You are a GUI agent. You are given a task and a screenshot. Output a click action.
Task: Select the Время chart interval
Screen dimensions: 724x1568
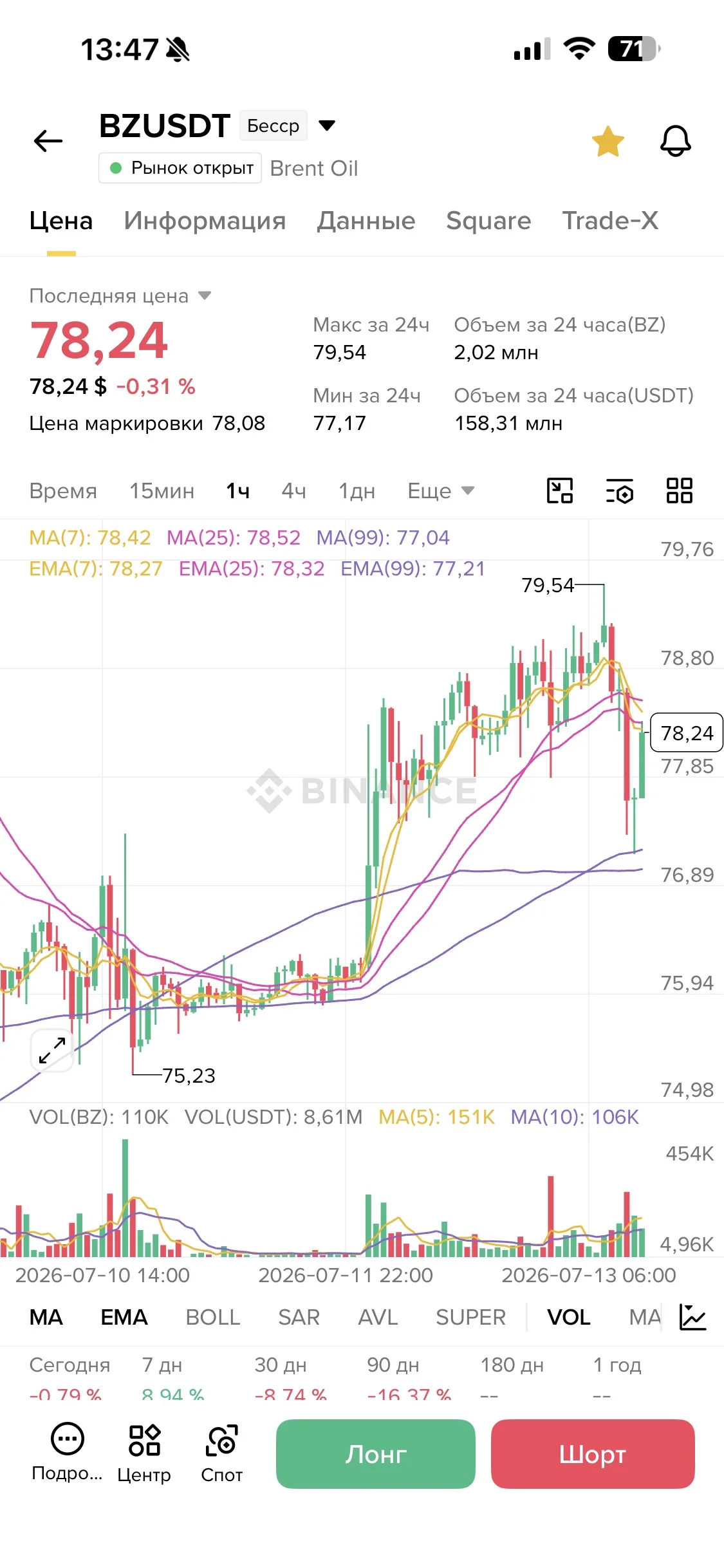click(x=63, y=490)
